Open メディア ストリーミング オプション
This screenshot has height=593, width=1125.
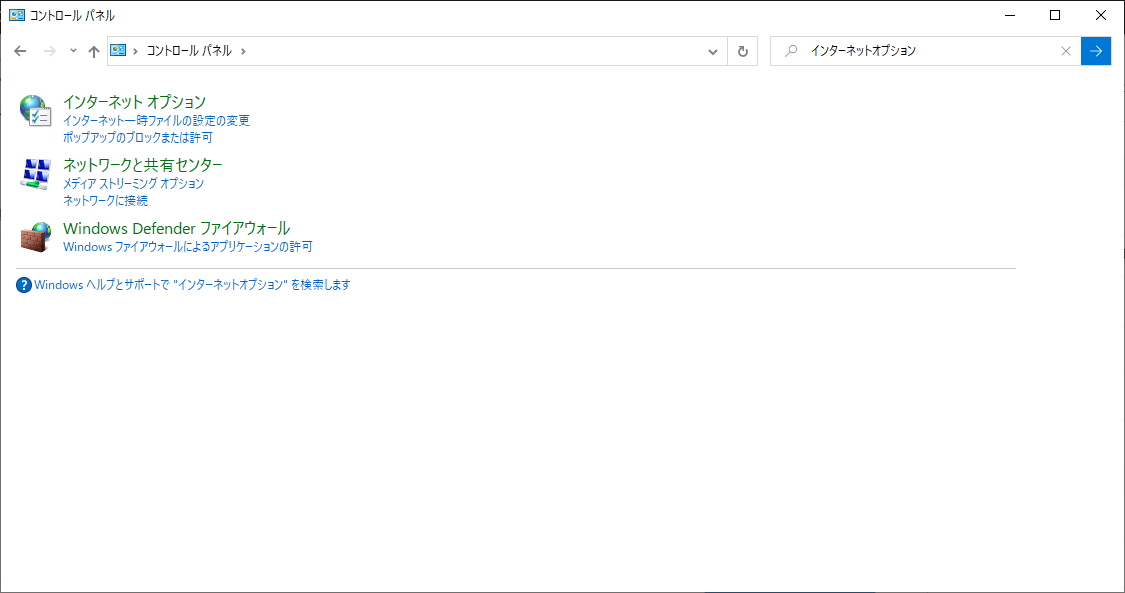[132, 183]
